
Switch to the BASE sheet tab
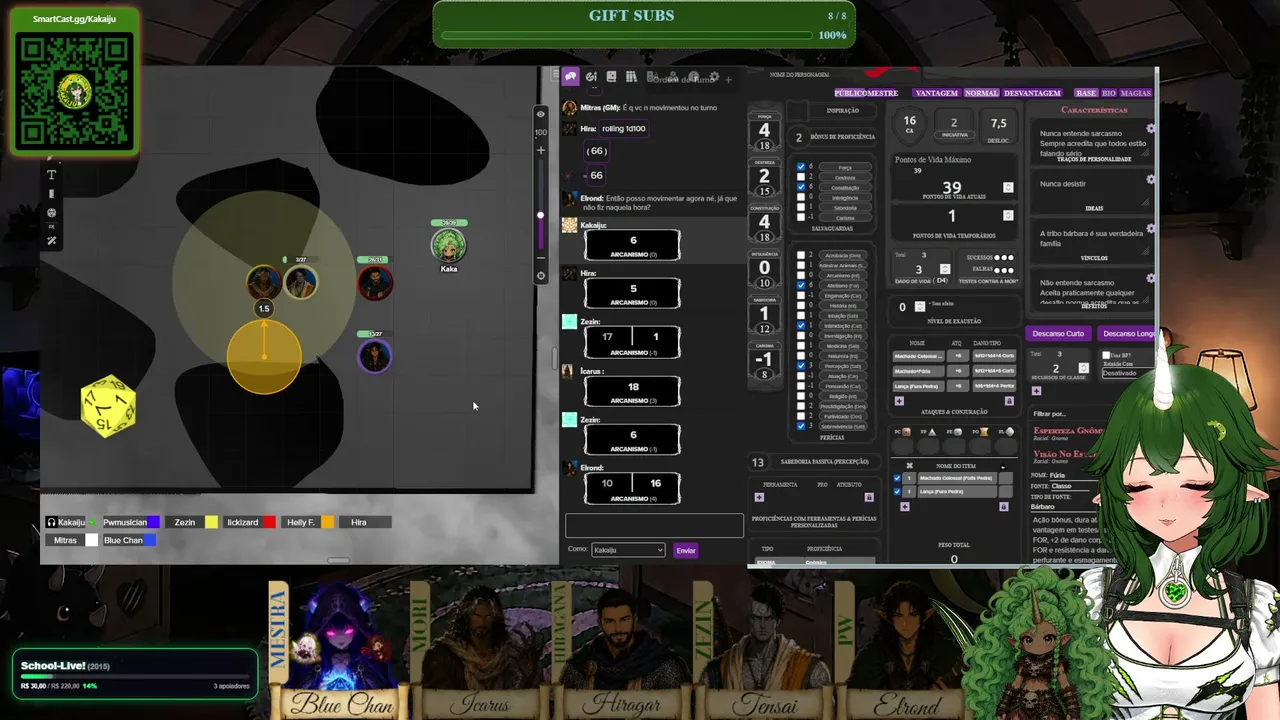pyautogui.click(x=1085, y=93)
